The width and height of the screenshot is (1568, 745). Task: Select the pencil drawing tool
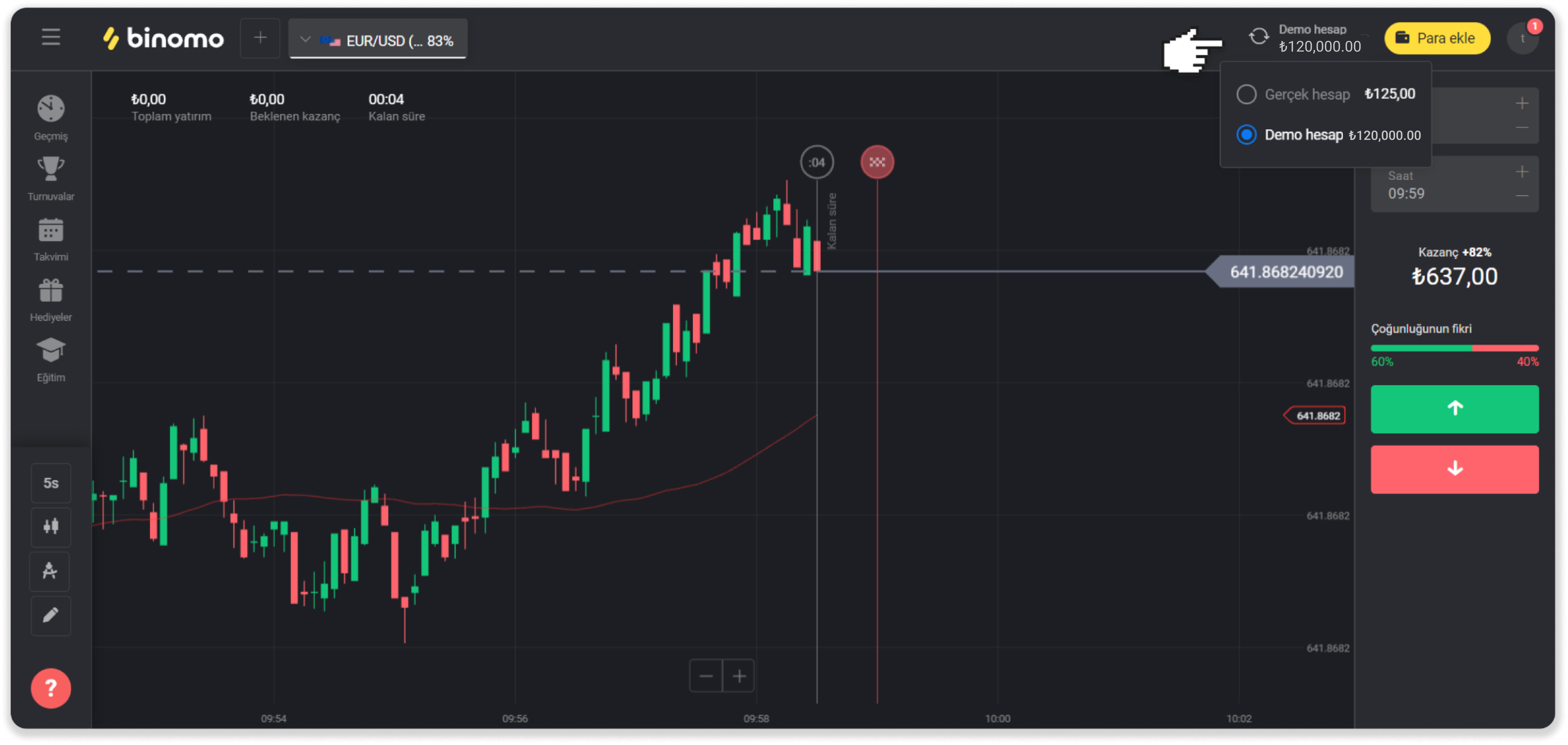pos(51,615)
